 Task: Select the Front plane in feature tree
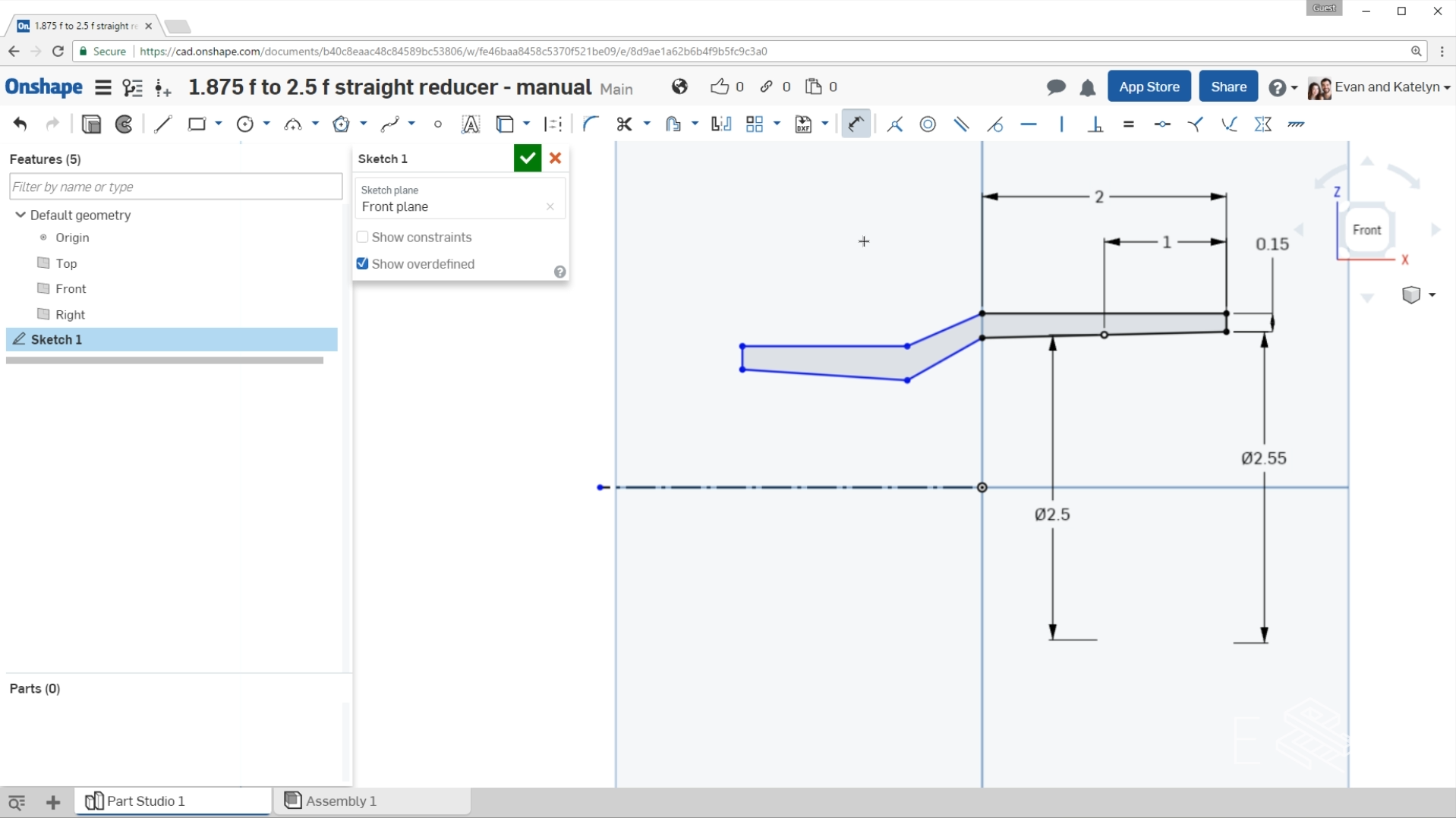[70, 289]
